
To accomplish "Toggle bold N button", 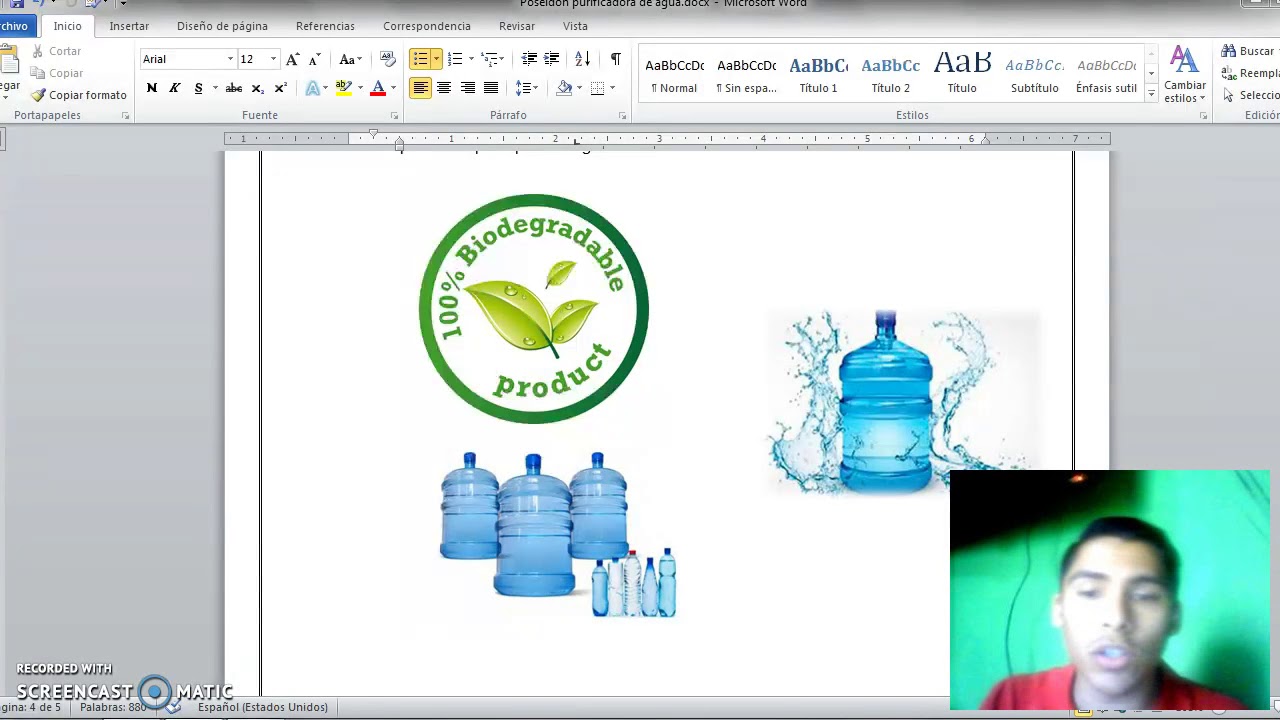I will point(152,88).
